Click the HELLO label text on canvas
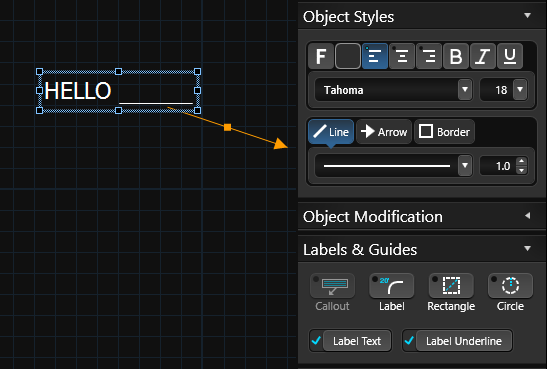547x369 pixels. coord(78,91)
